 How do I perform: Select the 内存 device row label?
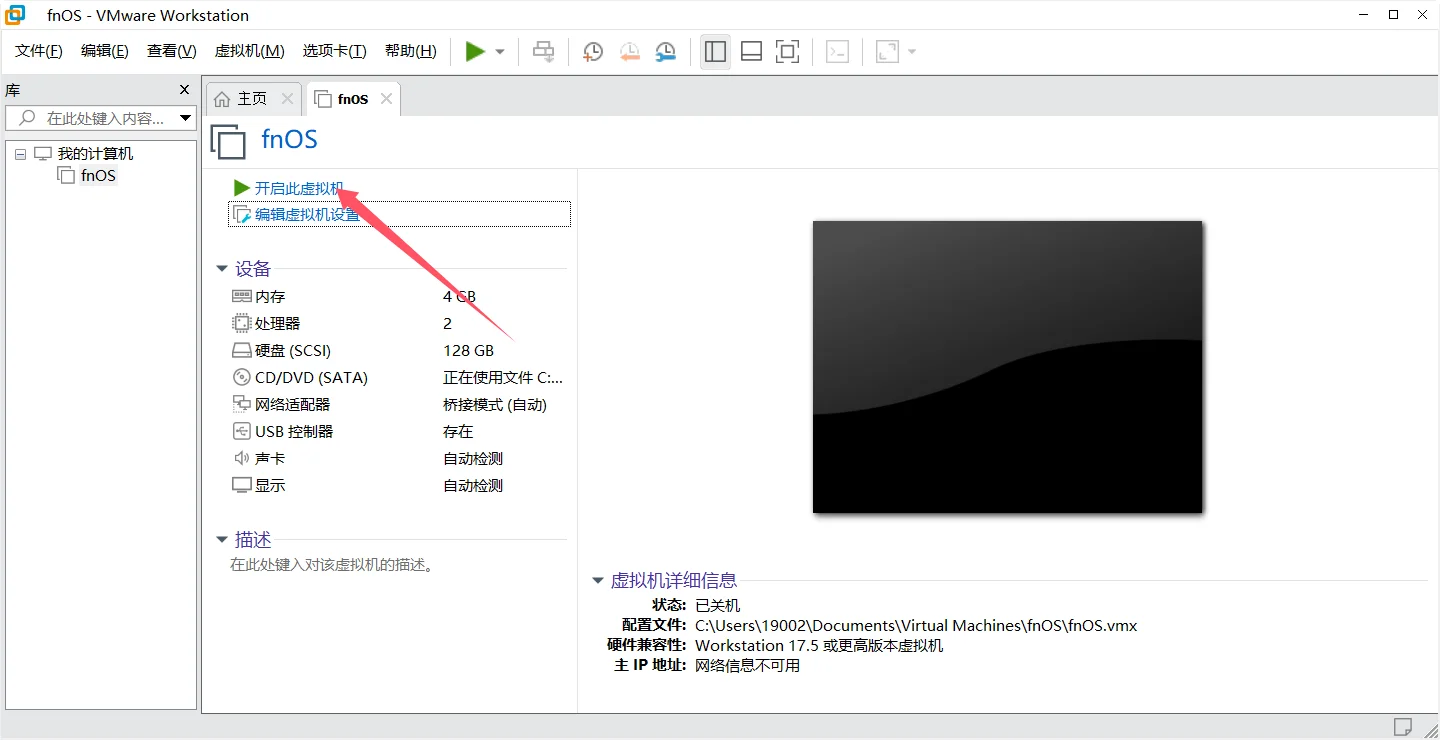click(x=270, y=297)
